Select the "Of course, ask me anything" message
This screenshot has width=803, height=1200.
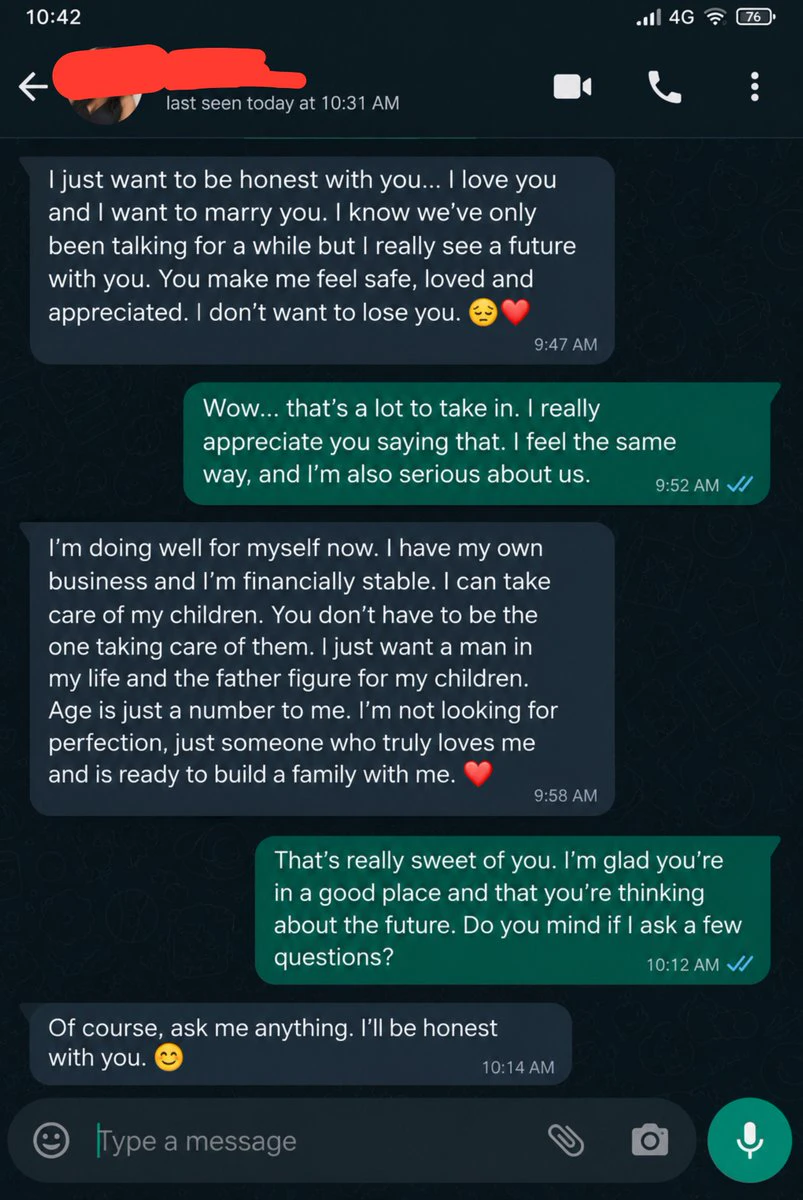pos(301,1043)
